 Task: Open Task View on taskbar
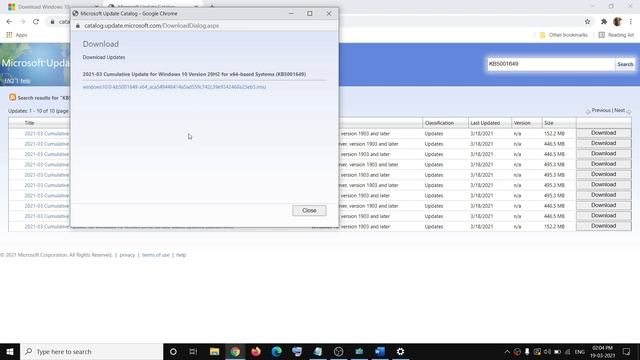click(193, 351)
